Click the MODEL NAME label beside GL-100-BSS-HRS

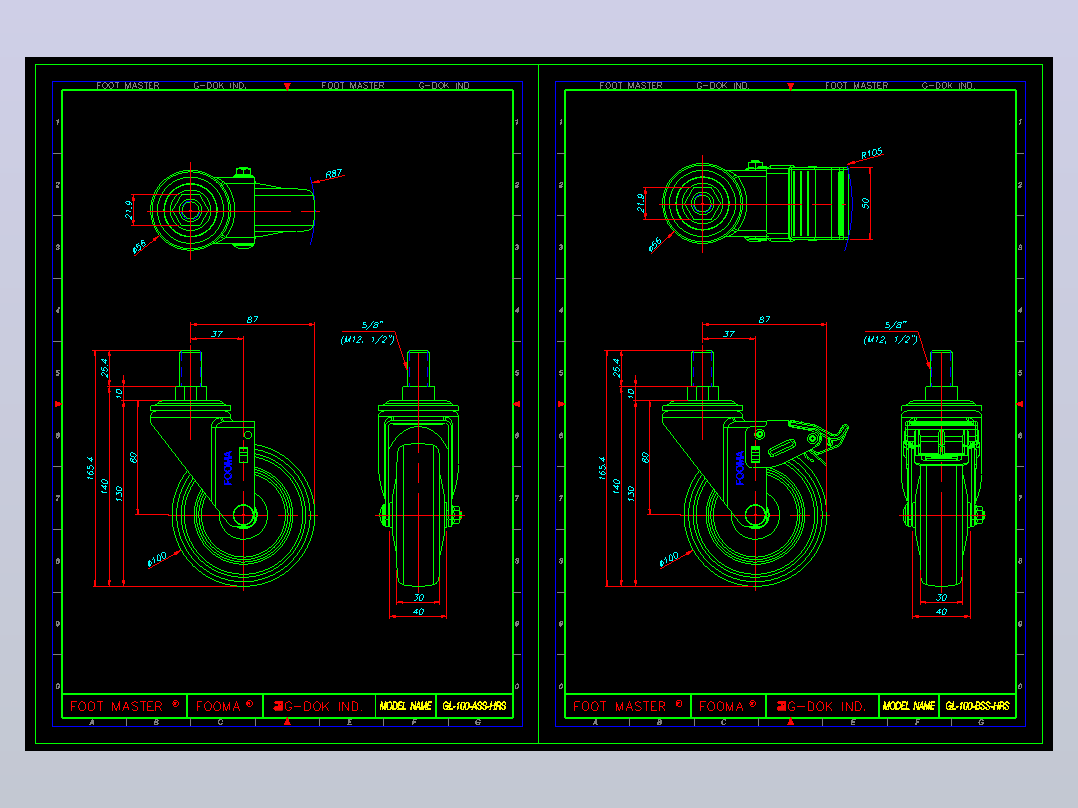pyautogui.click(x=909, y=706)
